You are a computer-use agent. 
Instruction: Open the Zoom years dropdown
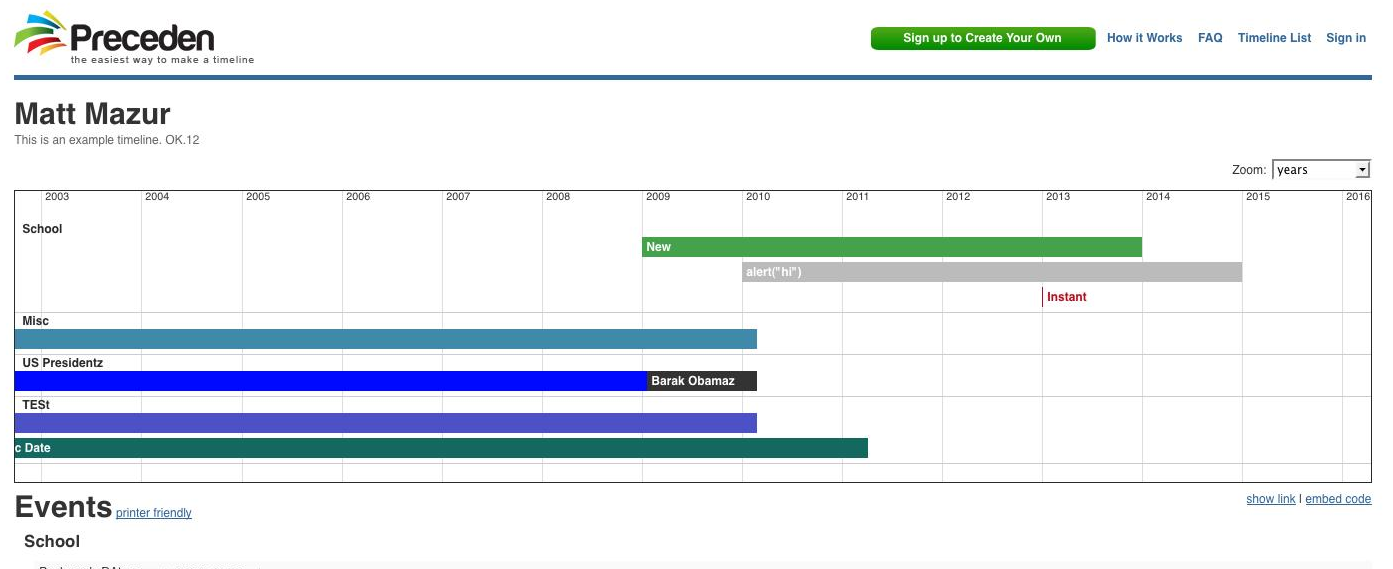(1320, 170)
